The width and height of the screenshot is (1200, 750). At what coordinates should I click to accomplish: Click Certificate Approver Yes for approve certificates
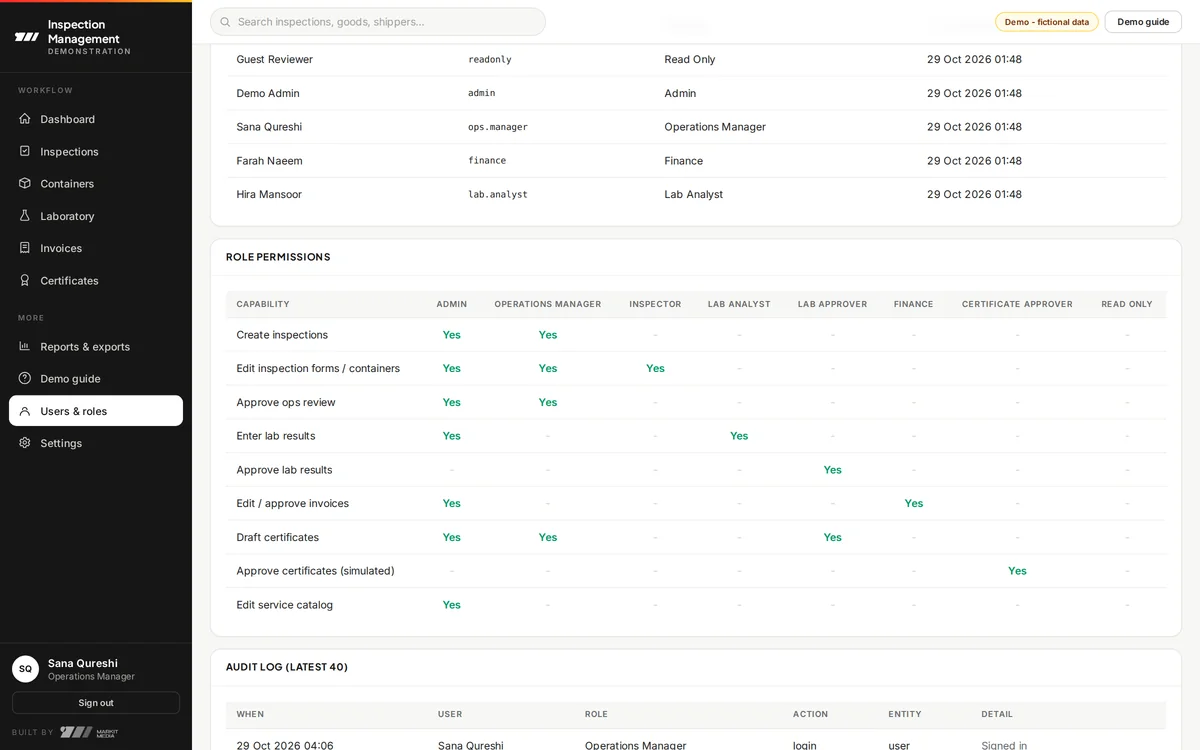1017,571
